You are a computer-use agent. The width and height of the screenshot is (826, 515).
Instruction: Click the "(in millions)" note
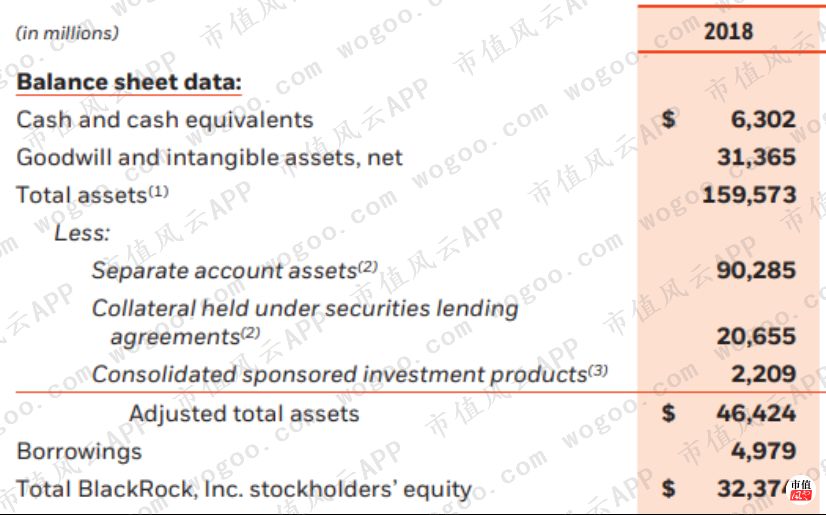point(67,33)
